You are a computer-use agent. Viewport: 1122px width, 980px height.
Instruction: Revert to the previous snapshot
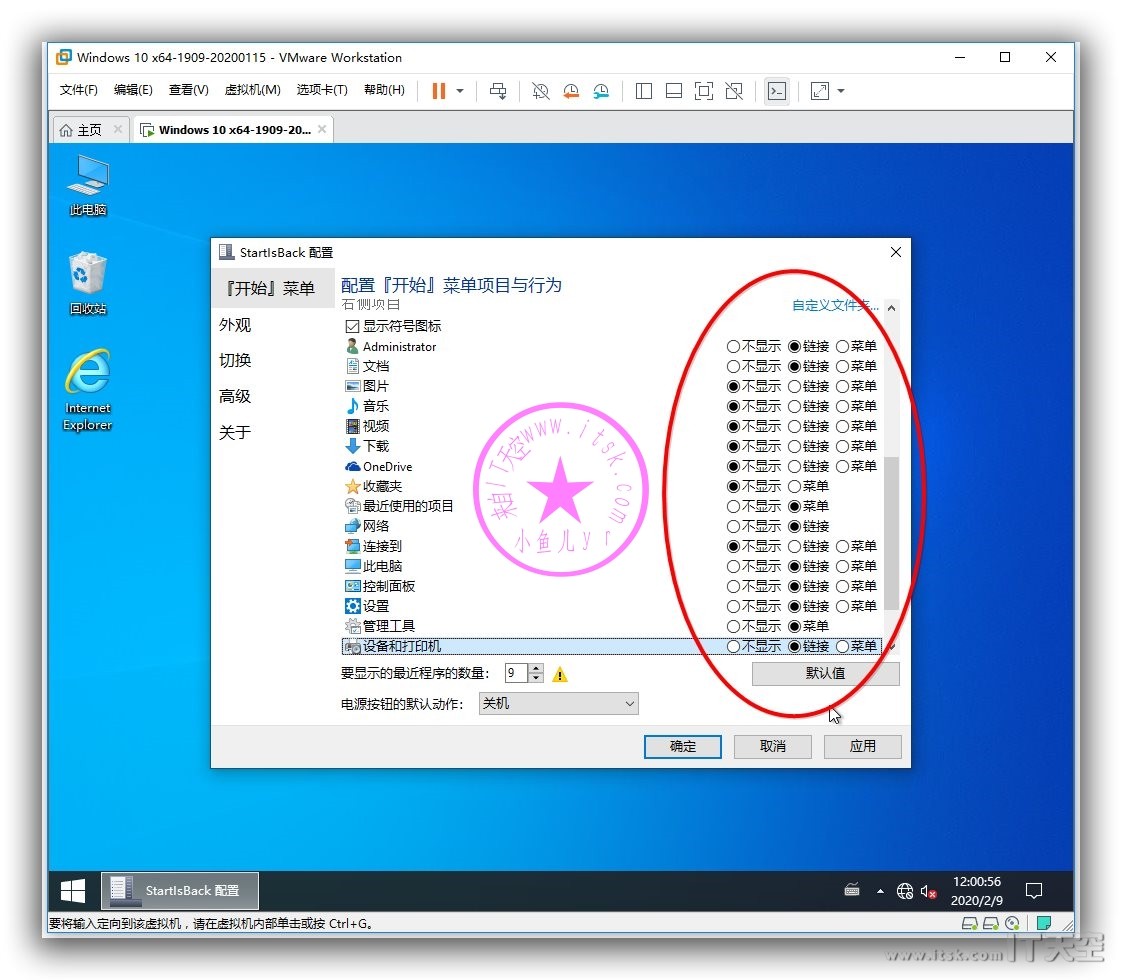pyautogui.click(x=570, y=91)
